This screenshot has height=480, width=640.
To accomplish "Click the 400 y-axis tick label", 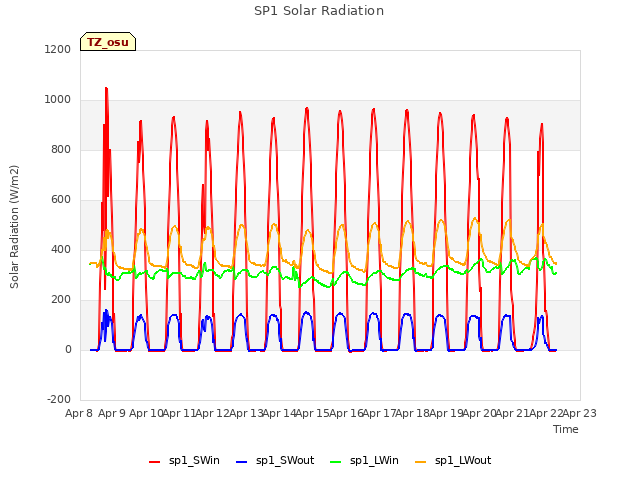I will pos(61,249).
